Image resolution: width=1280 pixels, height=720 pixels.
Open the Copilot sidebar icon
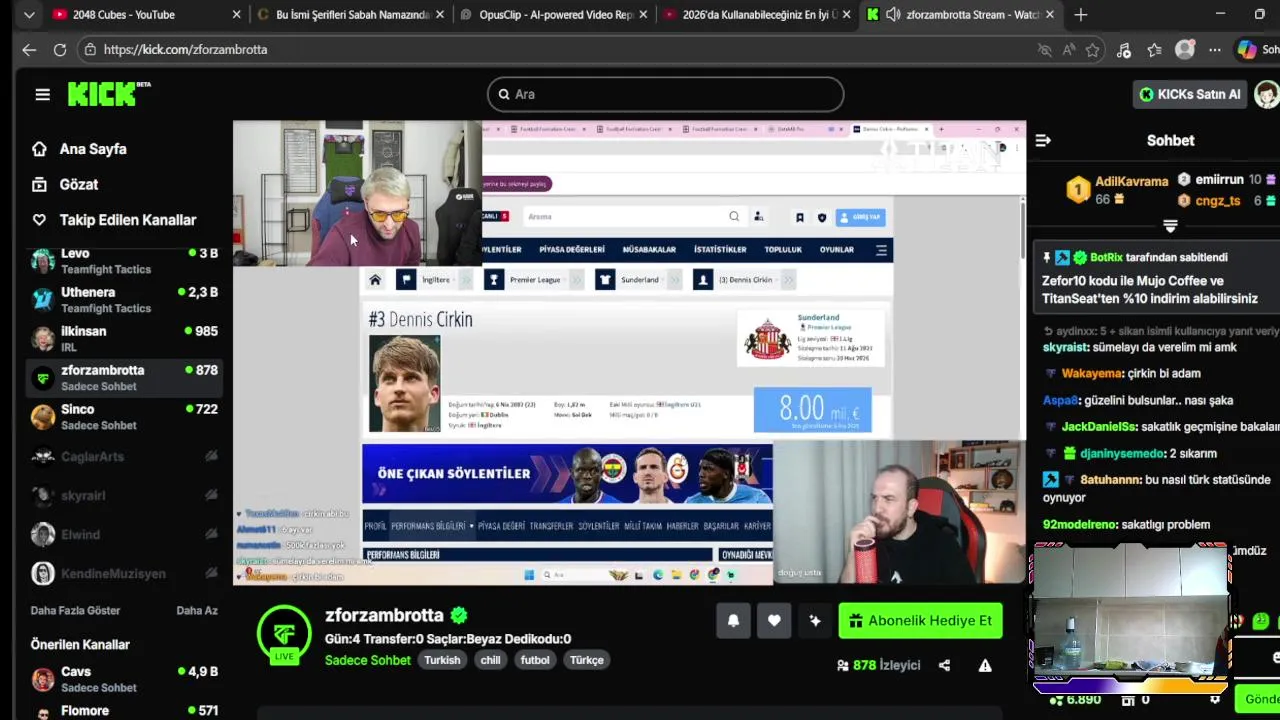(1247, 50)
